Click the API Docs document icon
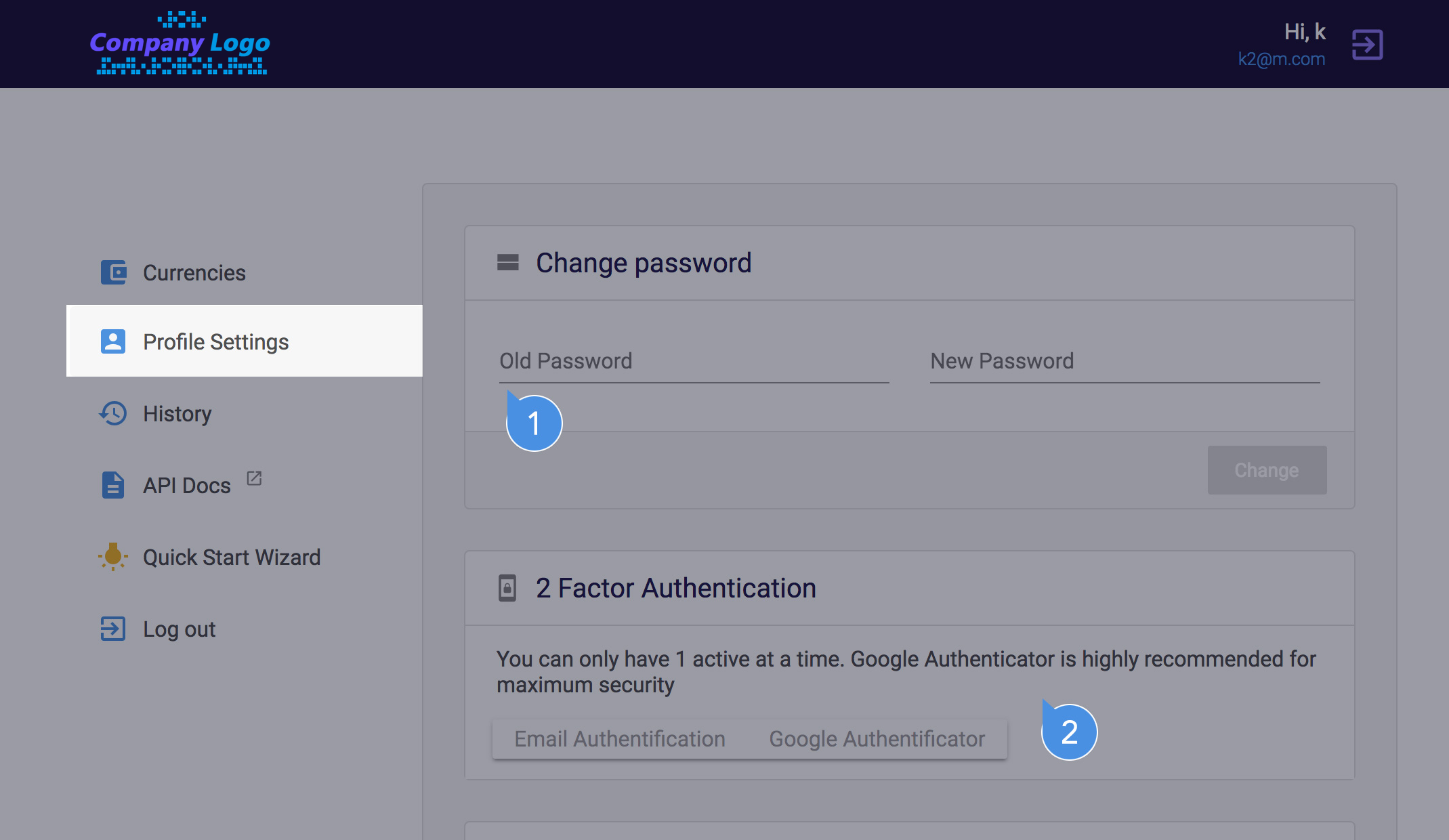This screenshot has width=1449, height=840. (x=113, y=485)
